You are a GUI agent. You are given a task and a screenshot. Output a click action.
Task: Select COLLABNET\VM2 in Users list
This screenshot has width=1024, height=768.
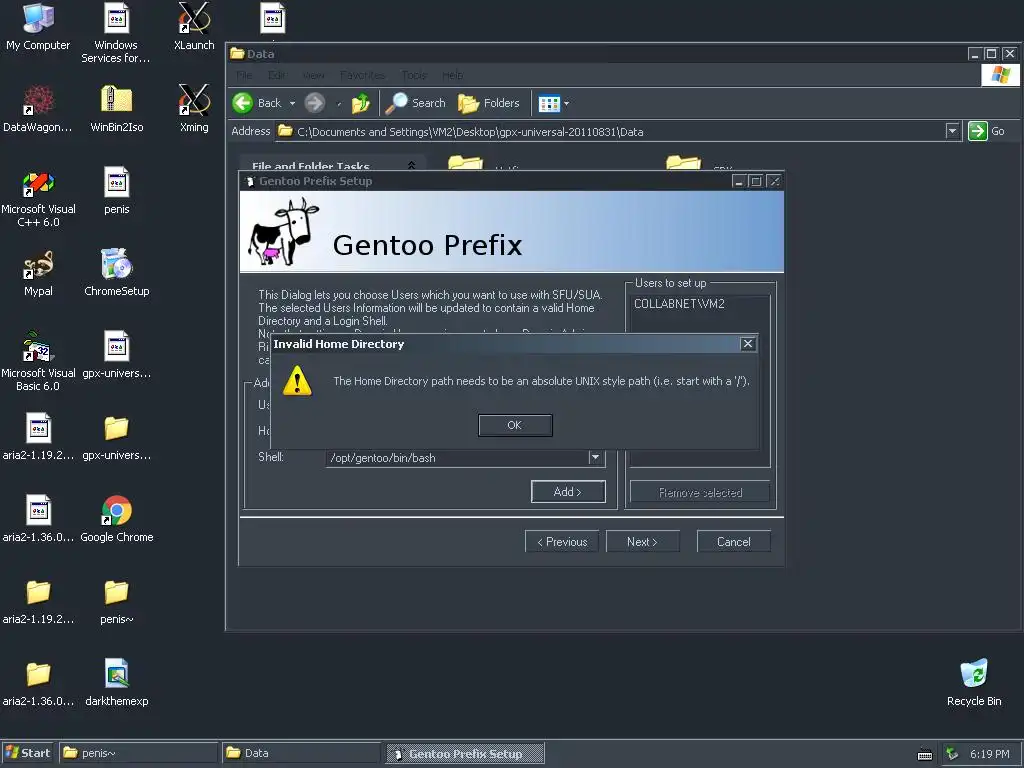pos(679,304)
